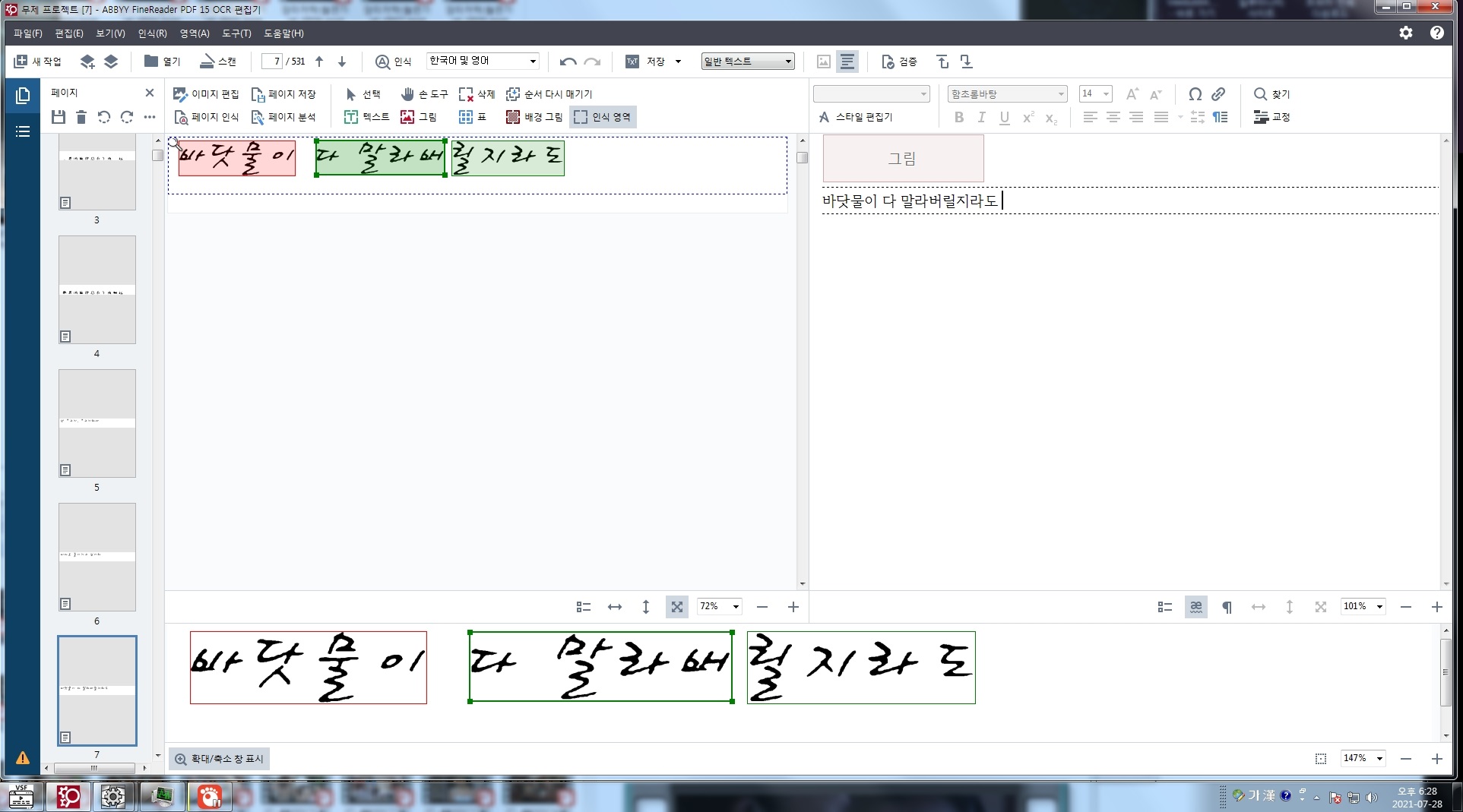This screenshot has height=812, width=1463.
Task: Select the 손 도구 hand tool
Action: coord(424,94)
